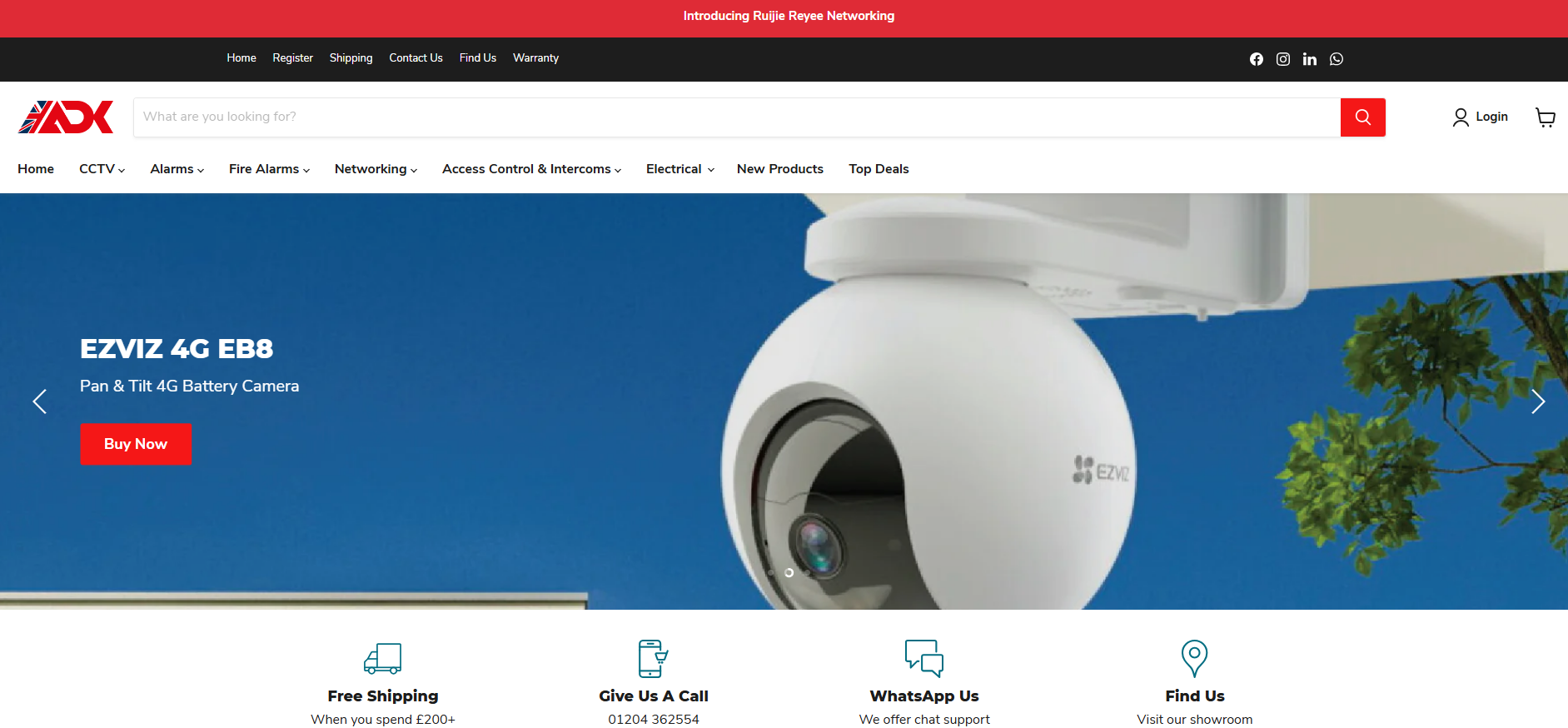The height and width of the screenshot is (728, 1568).
Task: Click 'Pan & Tilt 4G Battery Camera' subtitle
Action: point(189,386)
